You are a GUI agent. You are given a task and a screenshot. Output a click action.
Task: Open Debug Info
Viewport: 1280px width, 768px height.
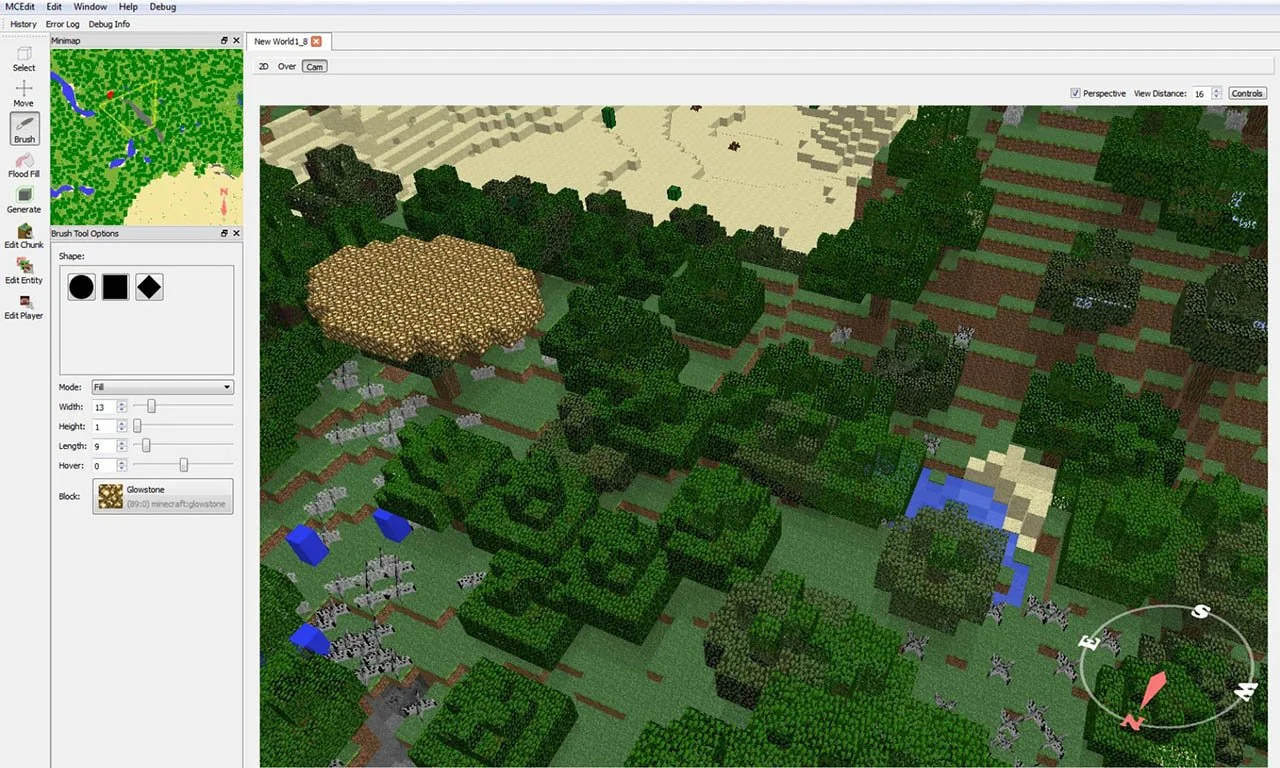pyautogui.click(x=109, y=24)
